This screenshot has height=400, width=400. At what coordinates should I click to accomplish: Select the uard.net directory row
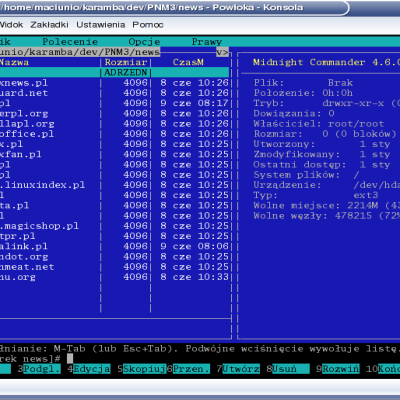point(115,93)
